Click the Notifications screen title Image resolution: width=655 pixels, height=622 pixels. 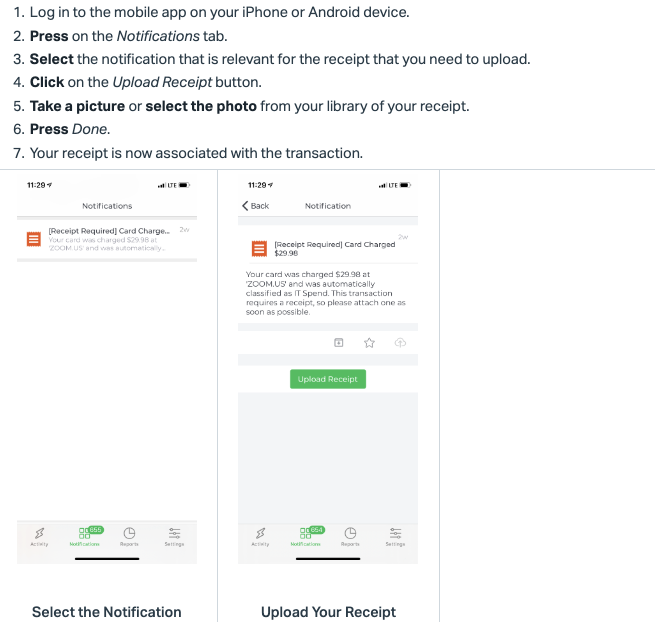pyautogui.click(x=107, y=206)
